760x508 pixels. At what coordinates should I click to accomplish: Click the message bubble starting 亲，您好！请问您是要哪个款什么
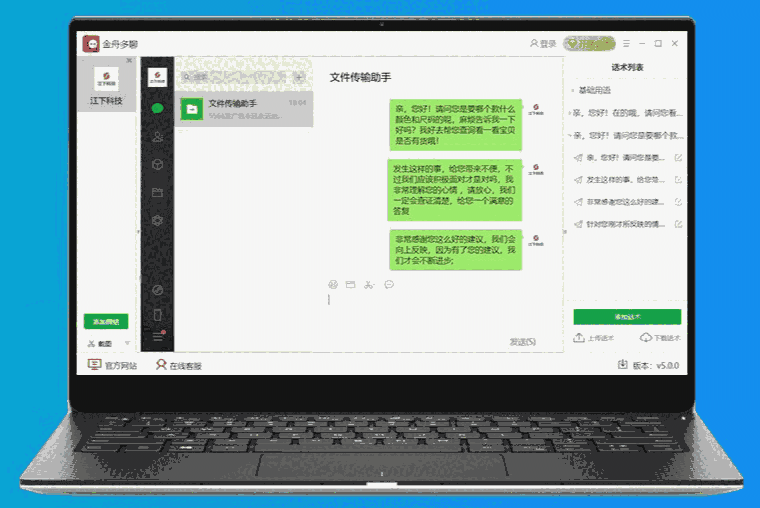coord(455,125)
